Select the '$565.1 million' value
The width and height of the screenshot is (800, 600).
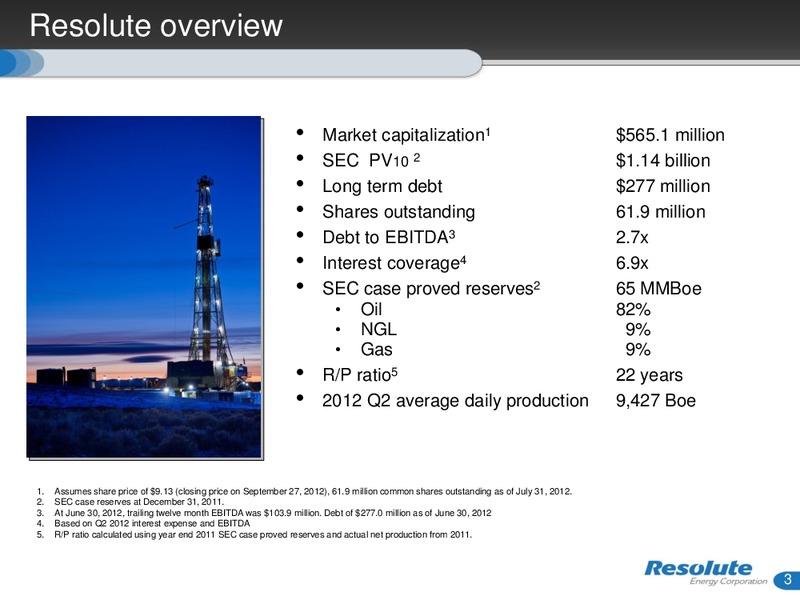click(670, 135)
